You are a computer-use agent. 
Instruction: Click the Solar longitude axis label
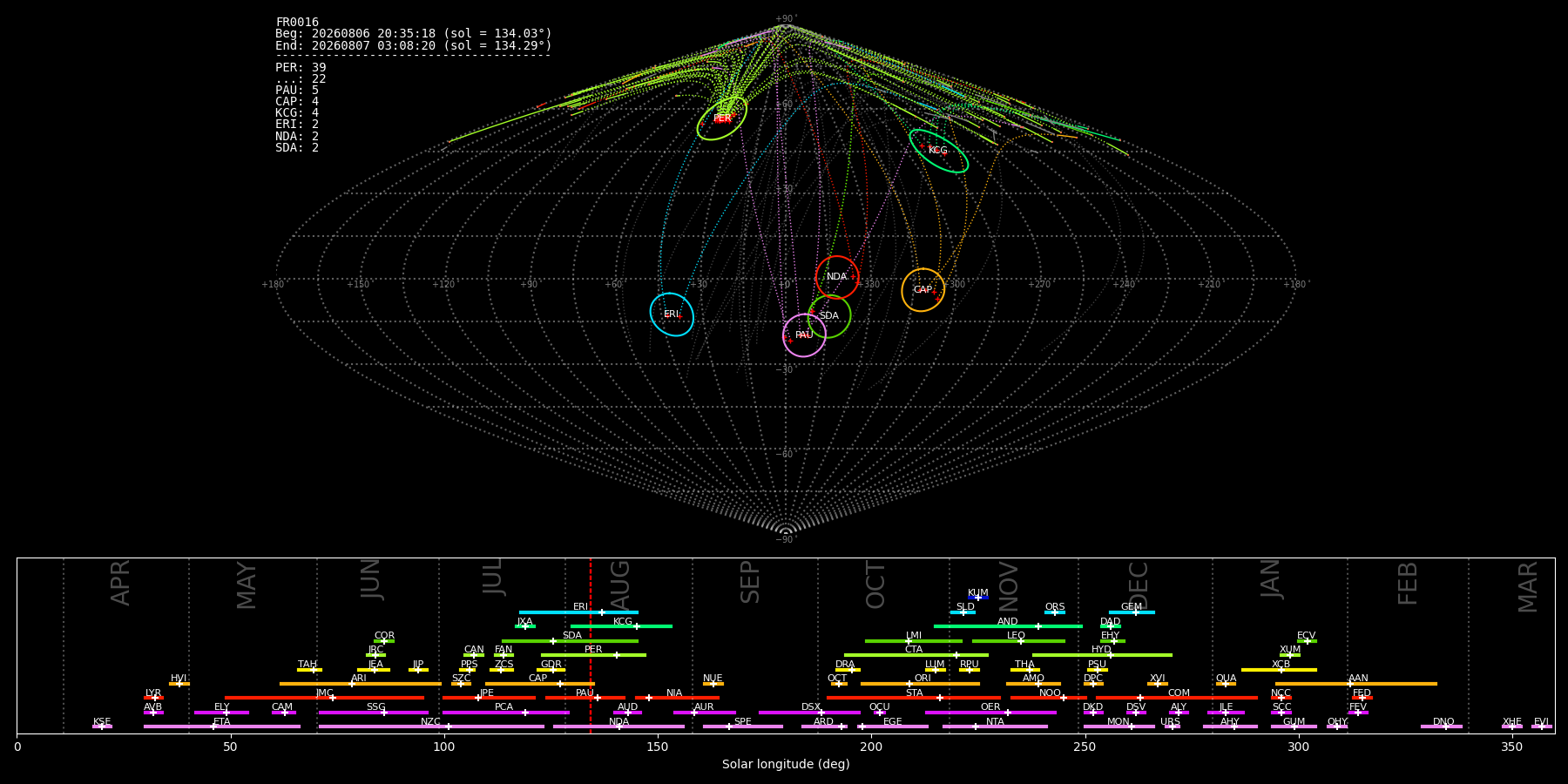pos(786,765)
